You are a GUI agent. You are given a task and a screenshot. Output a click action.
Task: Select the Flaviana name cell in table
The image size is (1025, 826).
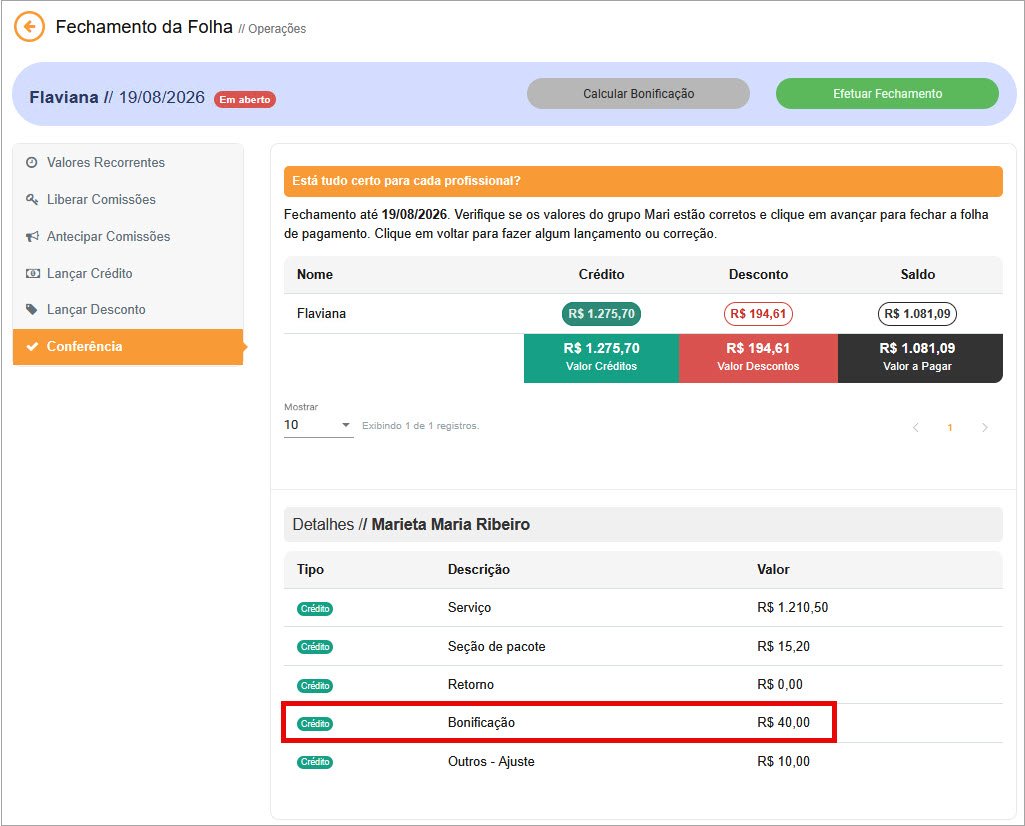(x=321, y=314)
